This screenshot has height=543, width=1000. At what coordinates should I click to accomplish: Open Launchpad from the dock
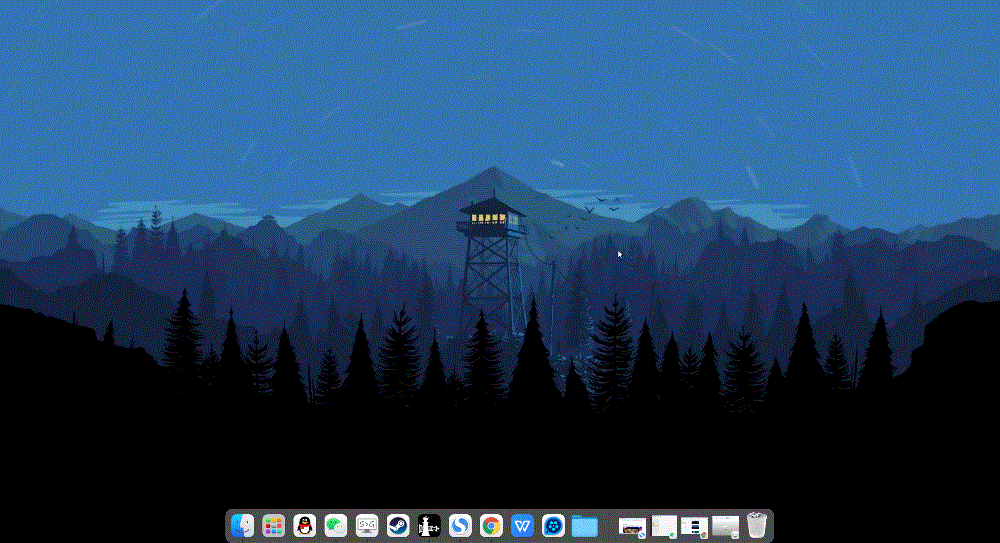pyautogui.click(x=274, y=526)
